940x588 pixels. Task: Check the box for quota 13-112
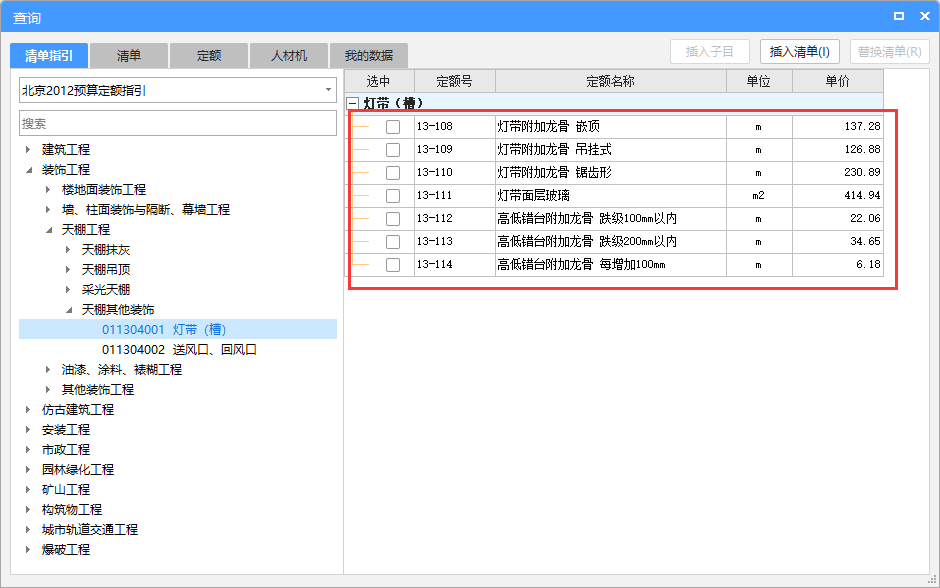393,219
